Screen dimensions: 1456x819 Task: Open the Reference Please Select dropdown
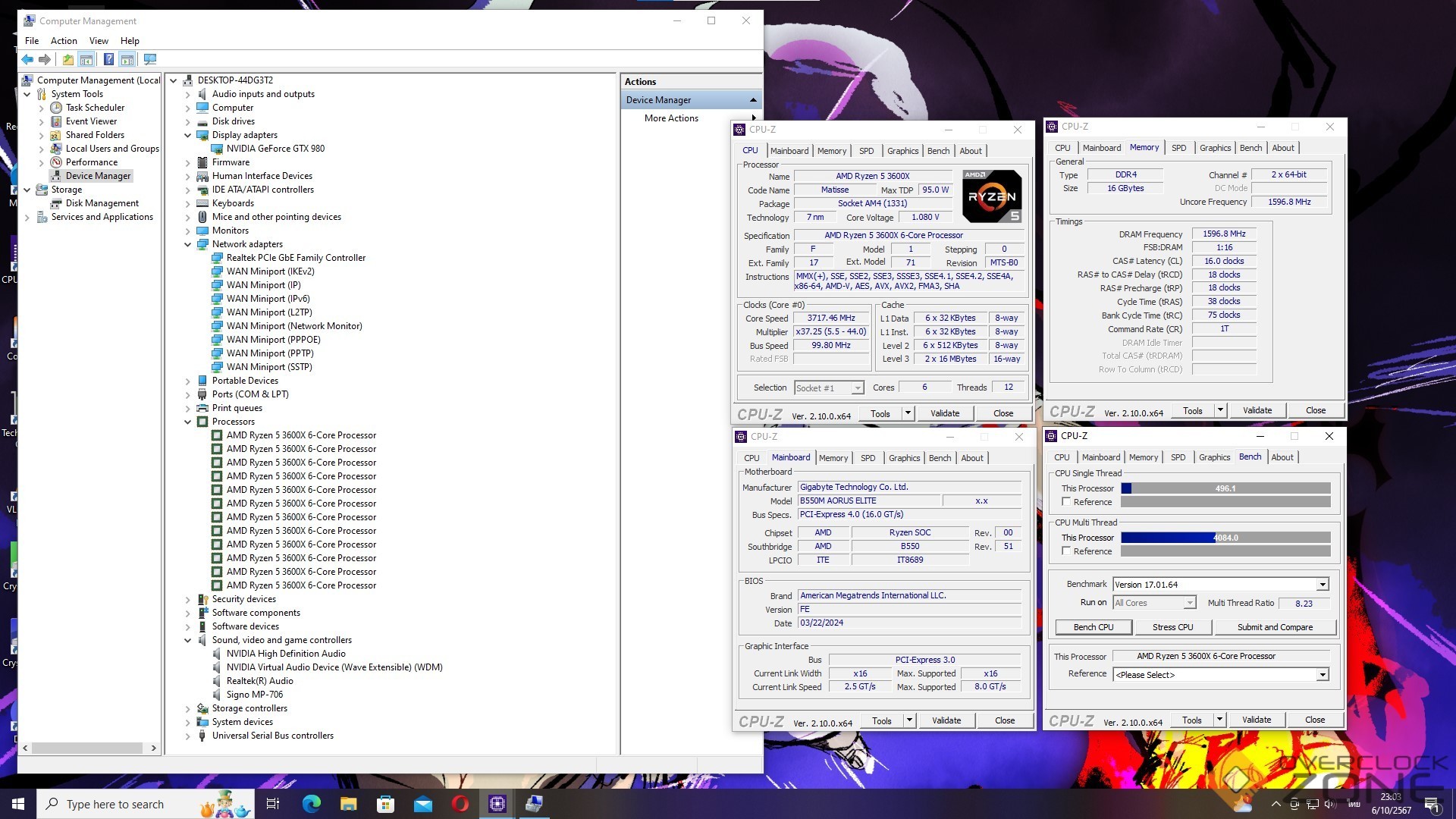coord(1322,675)
